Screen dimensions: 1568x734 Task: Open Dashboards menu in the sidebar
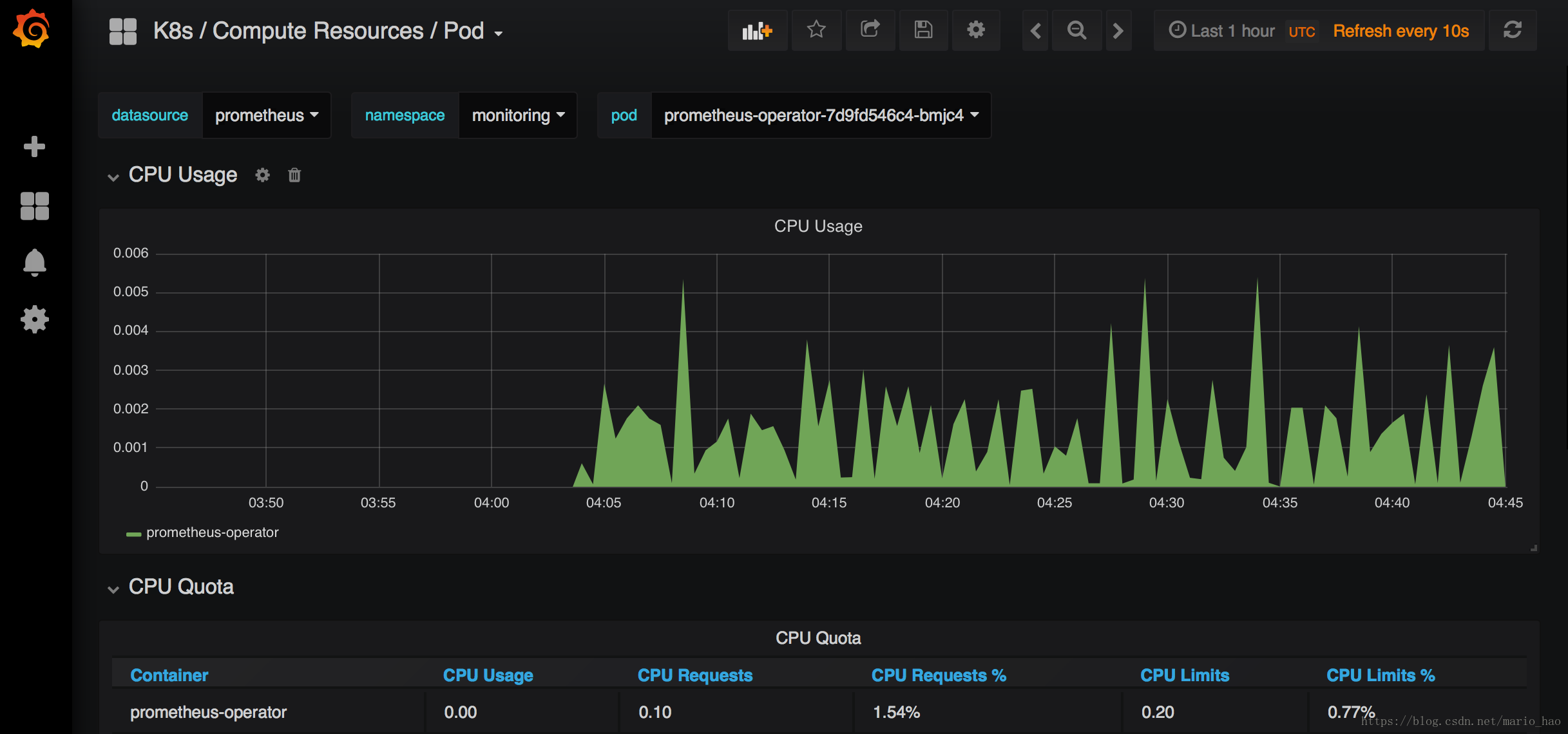pyautogui.click(x=34, y=206)
